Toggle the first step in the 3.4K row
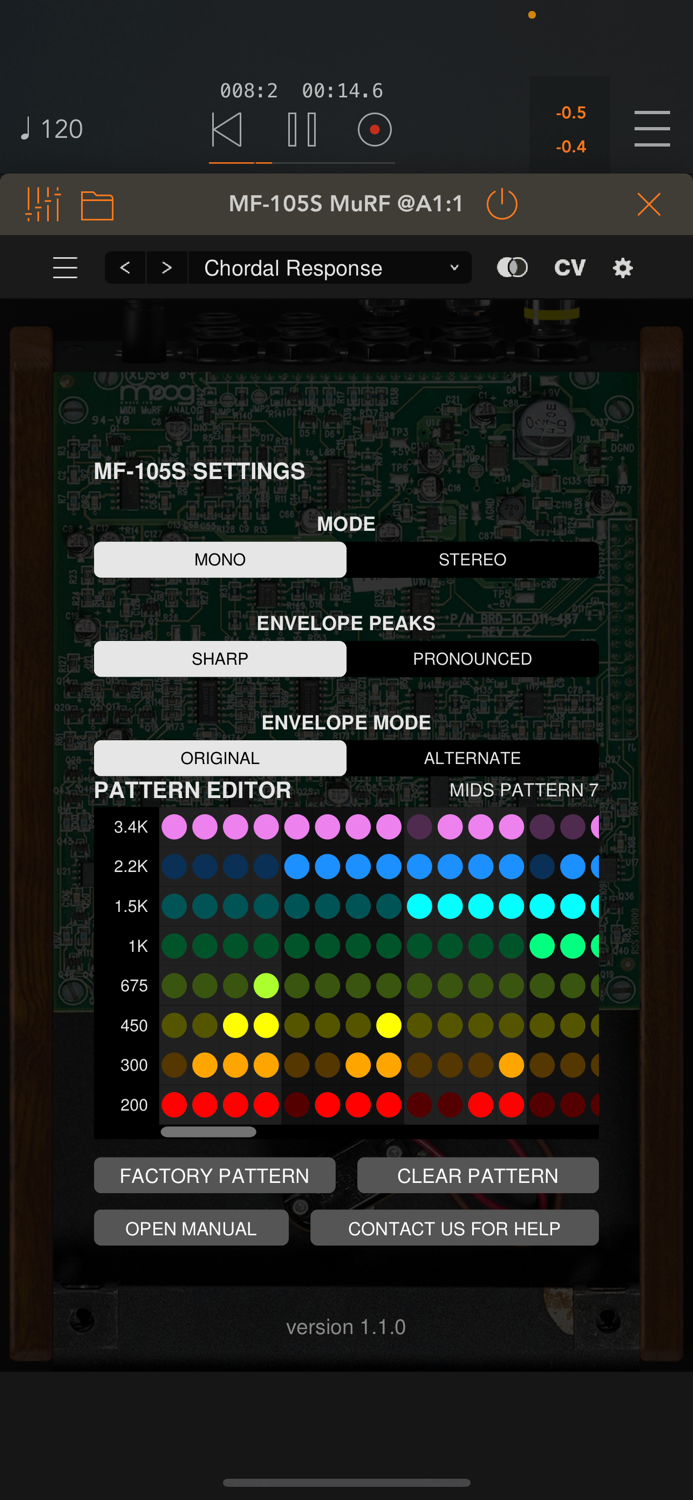The width and height of the screenshot is (693, 1500). pos(174,827)
